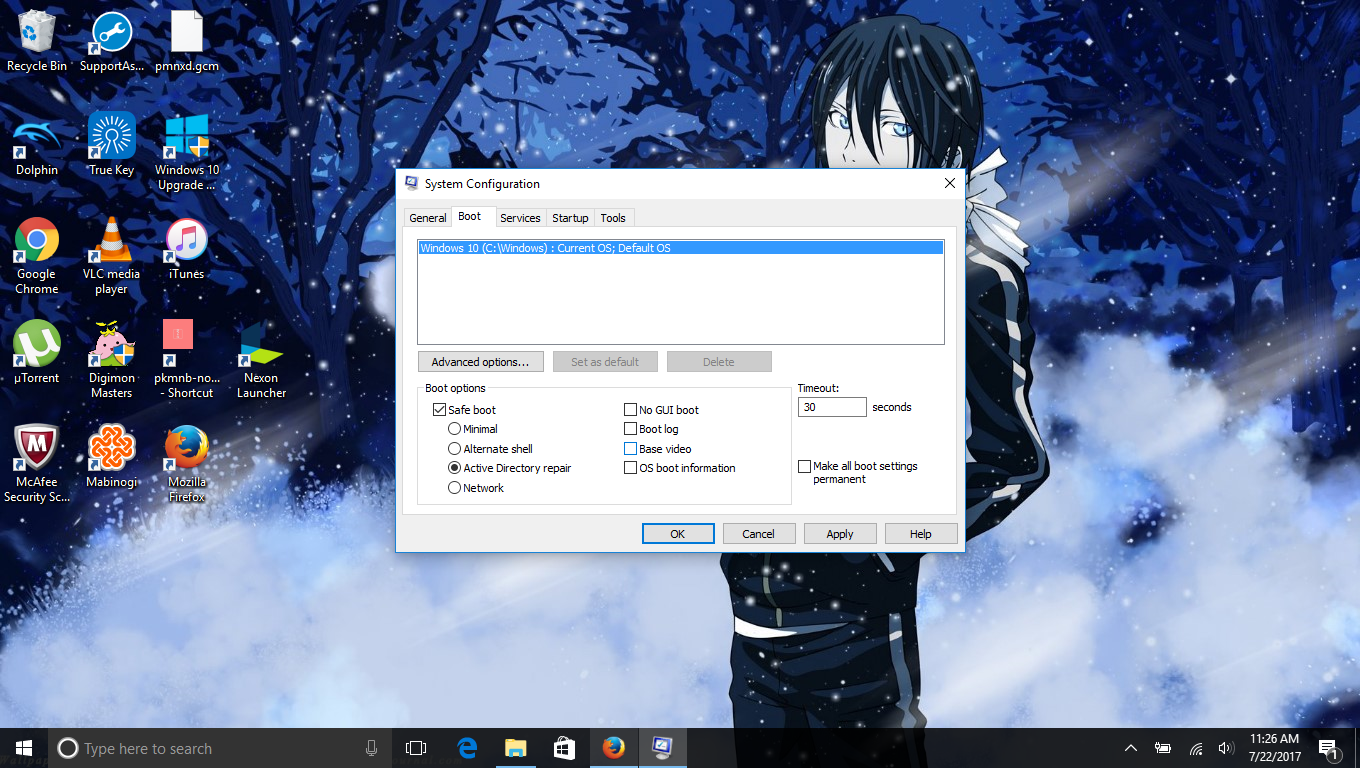The image size is (1360, 768).
Task: Edit the Timeout seconds value
Action: [832, 407]
